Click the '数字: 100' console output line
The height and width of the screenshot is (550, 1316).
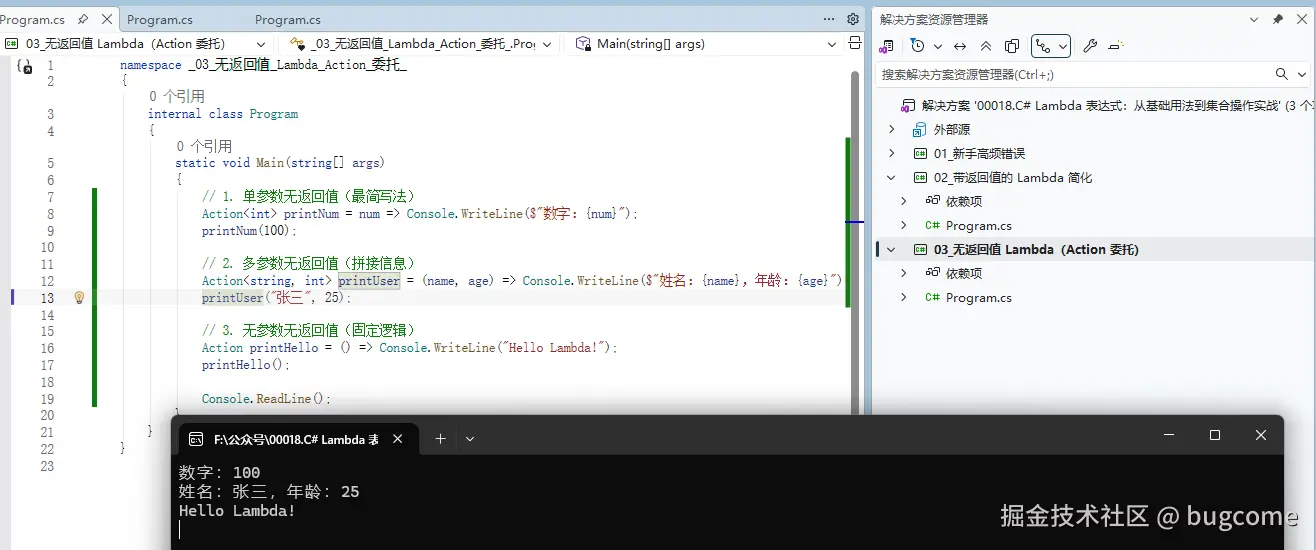point(219,473)
